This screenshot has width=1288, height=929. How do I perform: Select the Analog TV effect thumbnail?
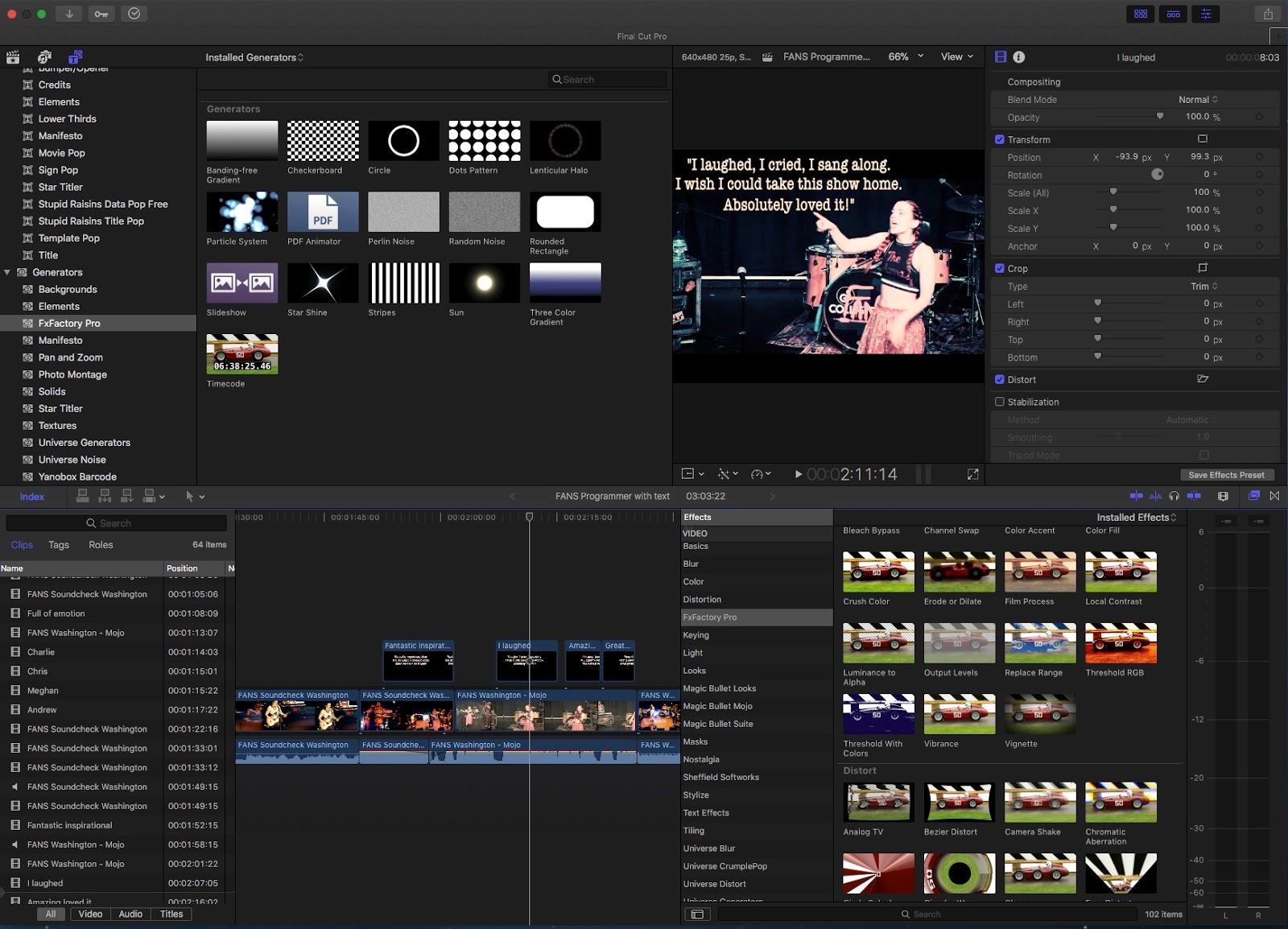pos(878,802)
